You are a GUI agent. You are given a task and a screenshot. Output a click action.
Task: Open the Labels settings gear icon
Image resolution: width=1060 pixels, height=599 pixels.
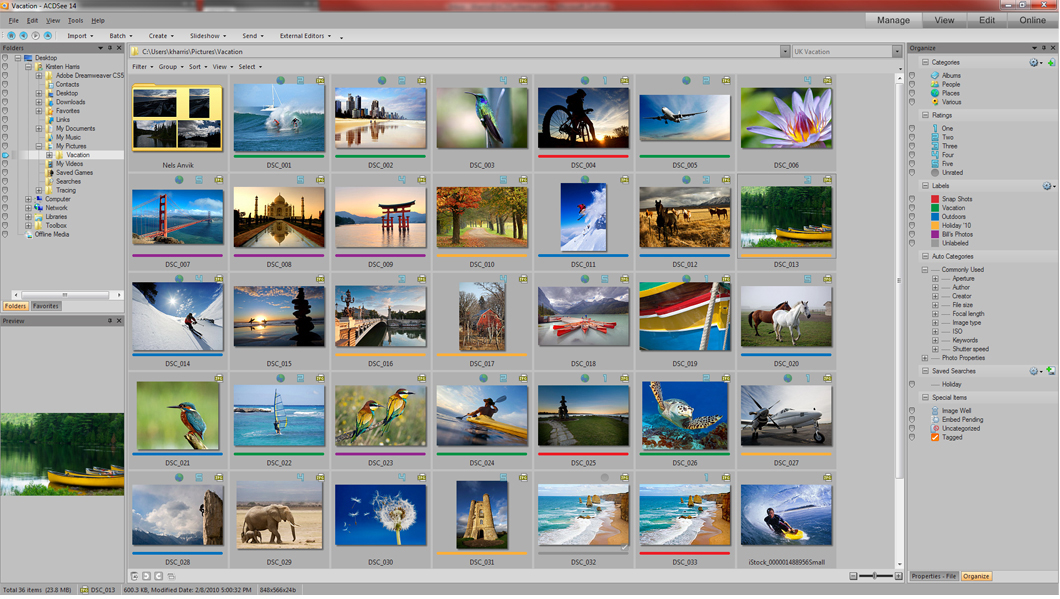click(x=1047, y=186)
